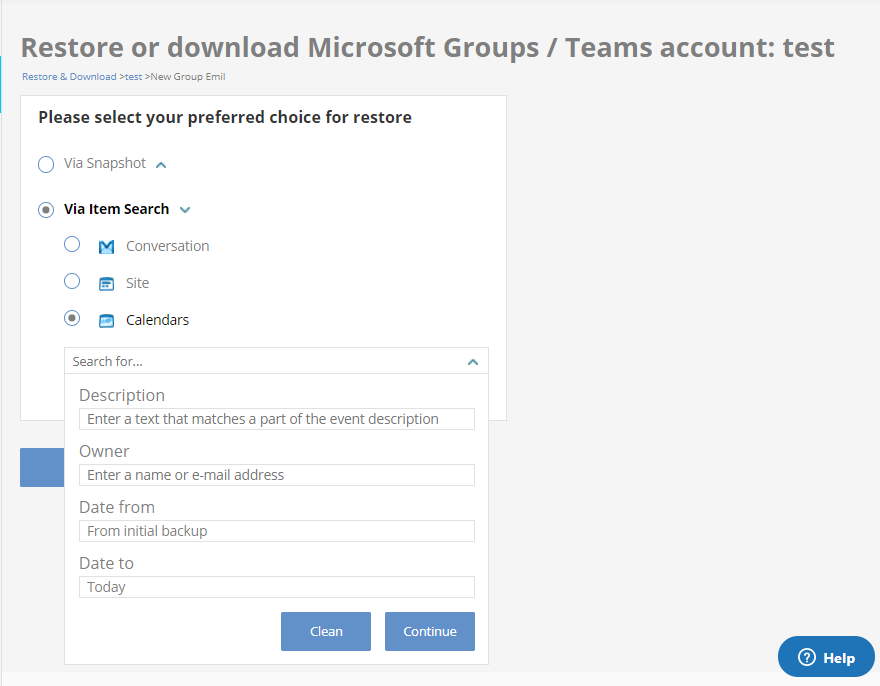Click the Continue button
This screenshot has width=880, height=686.
click(430, 632)
